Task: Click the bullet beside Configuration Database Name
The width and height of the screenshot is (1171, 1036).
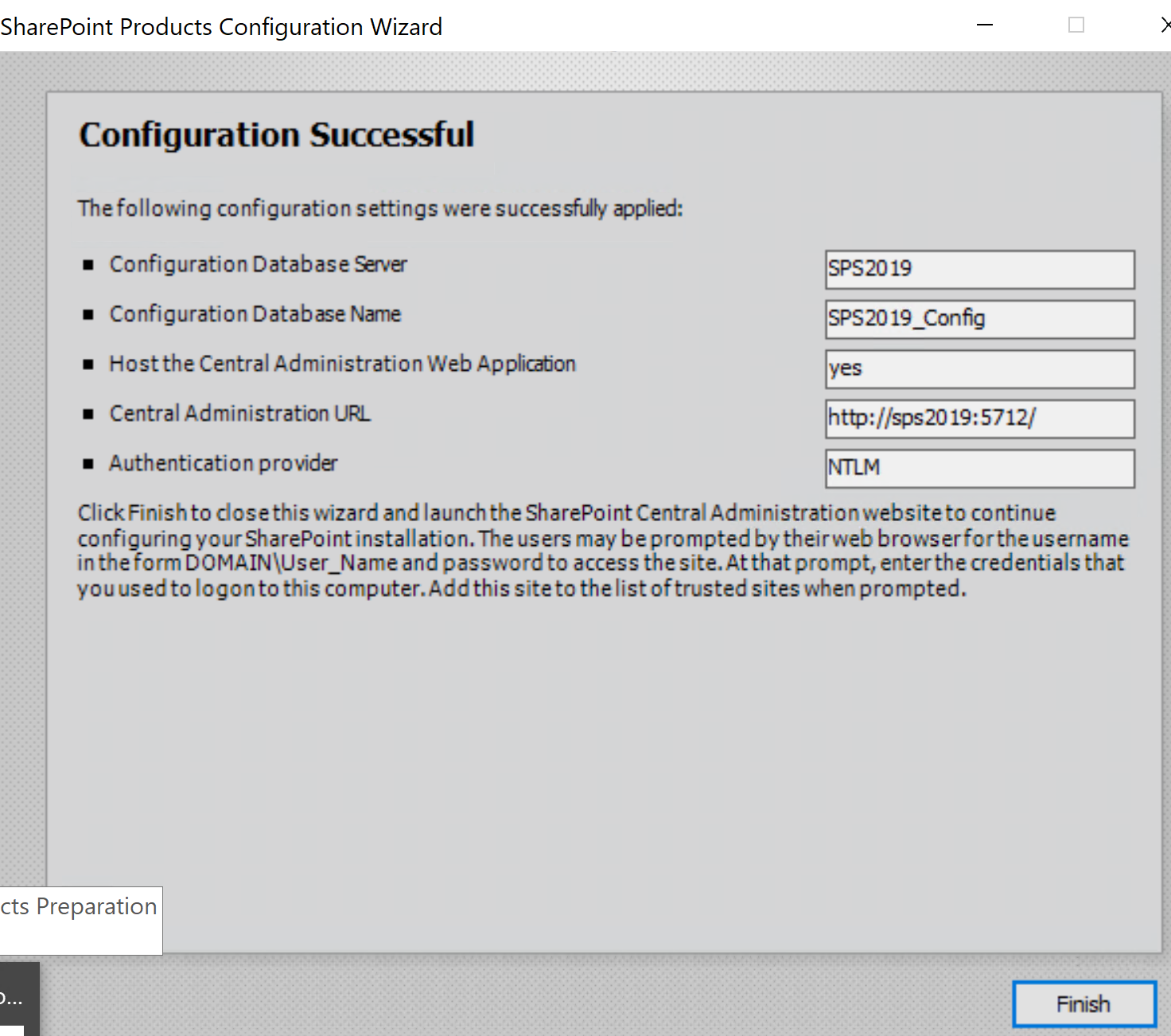Action: (x=89, y=314)
